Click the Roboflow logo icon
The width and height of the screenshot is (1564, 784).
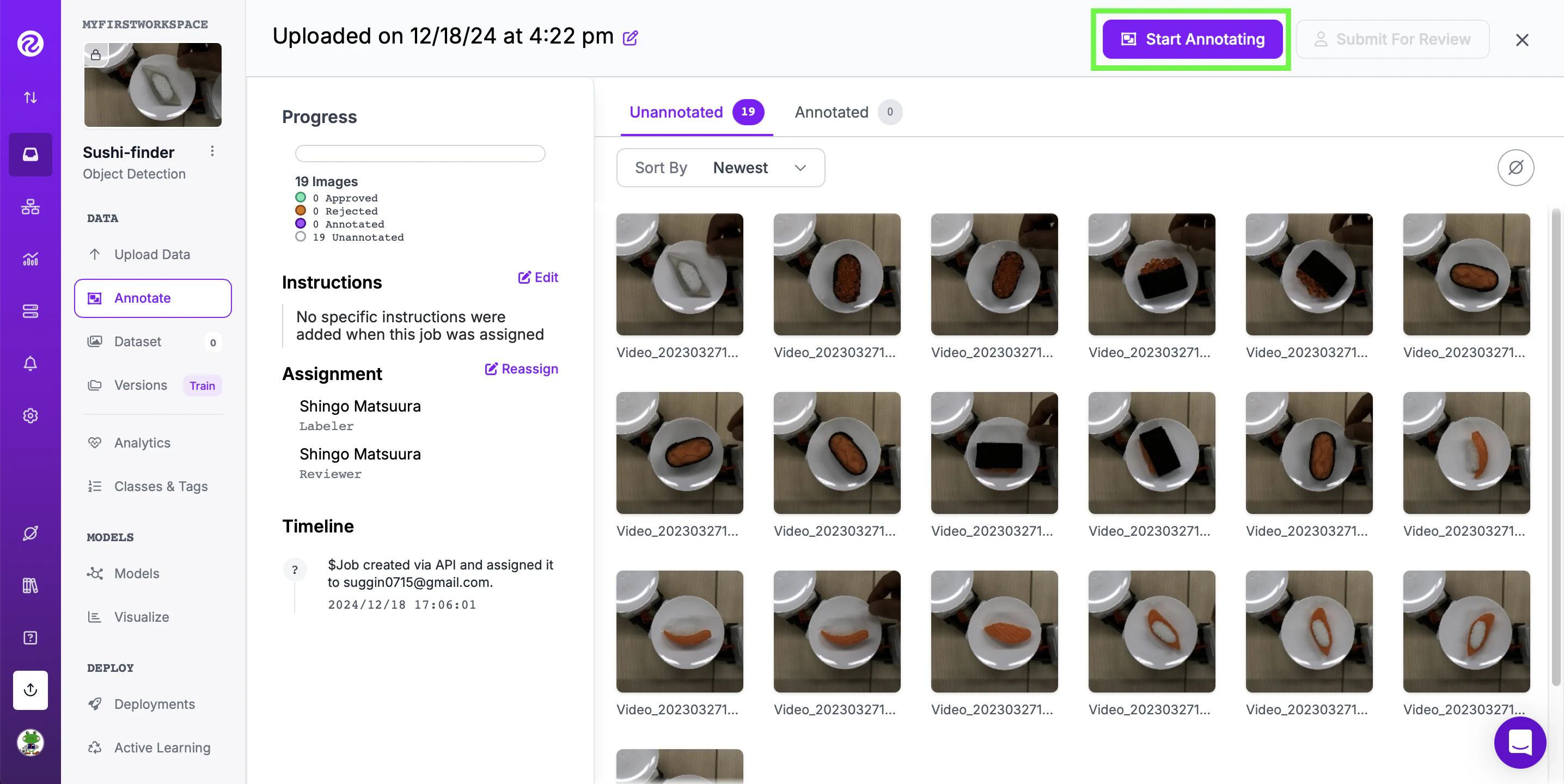pos(30,43)
